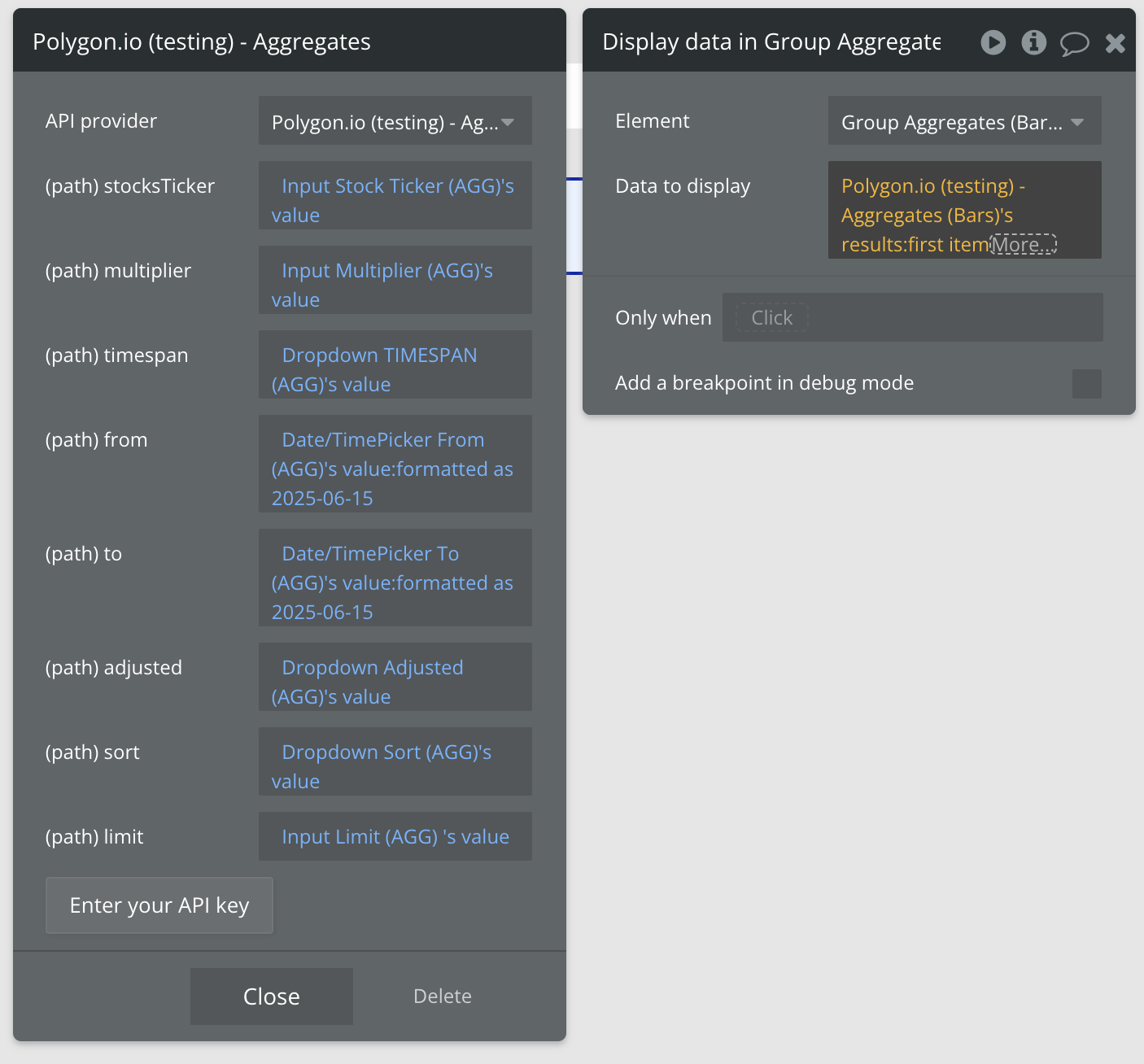Click the play/run icon in action header
This screenshot has height=1064, width=1144.
click(993, 42)
